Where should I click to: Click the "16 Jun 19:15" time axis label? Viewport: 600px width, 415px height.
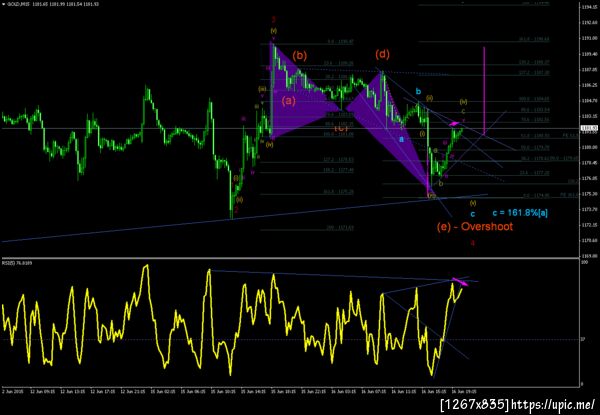(462, 392)
